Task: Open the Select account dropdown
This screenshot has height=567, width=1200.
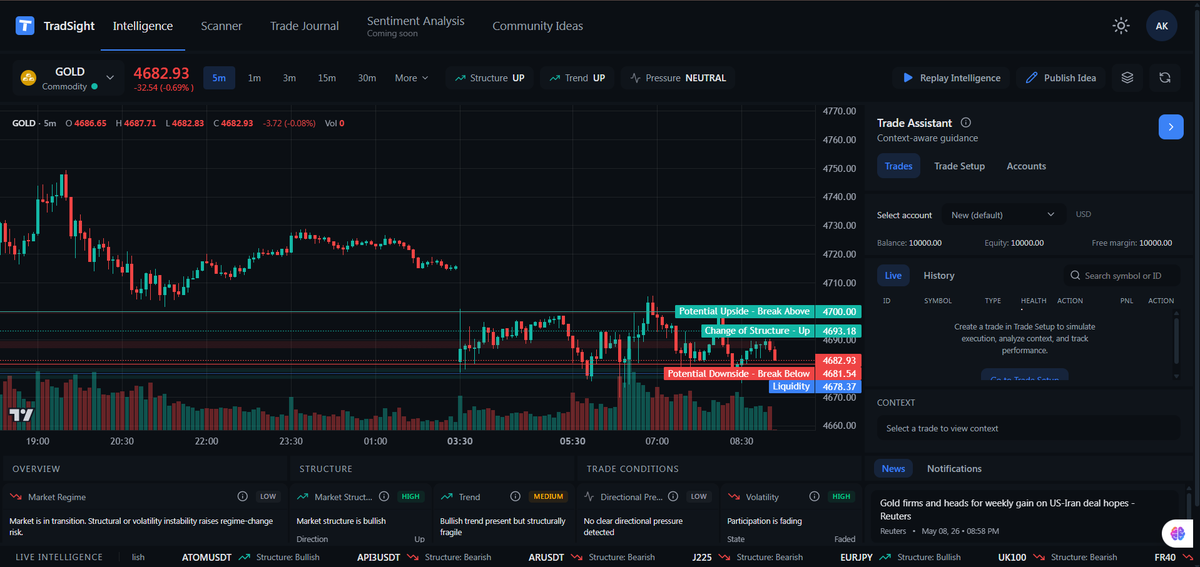Action: click(1003, 215)
